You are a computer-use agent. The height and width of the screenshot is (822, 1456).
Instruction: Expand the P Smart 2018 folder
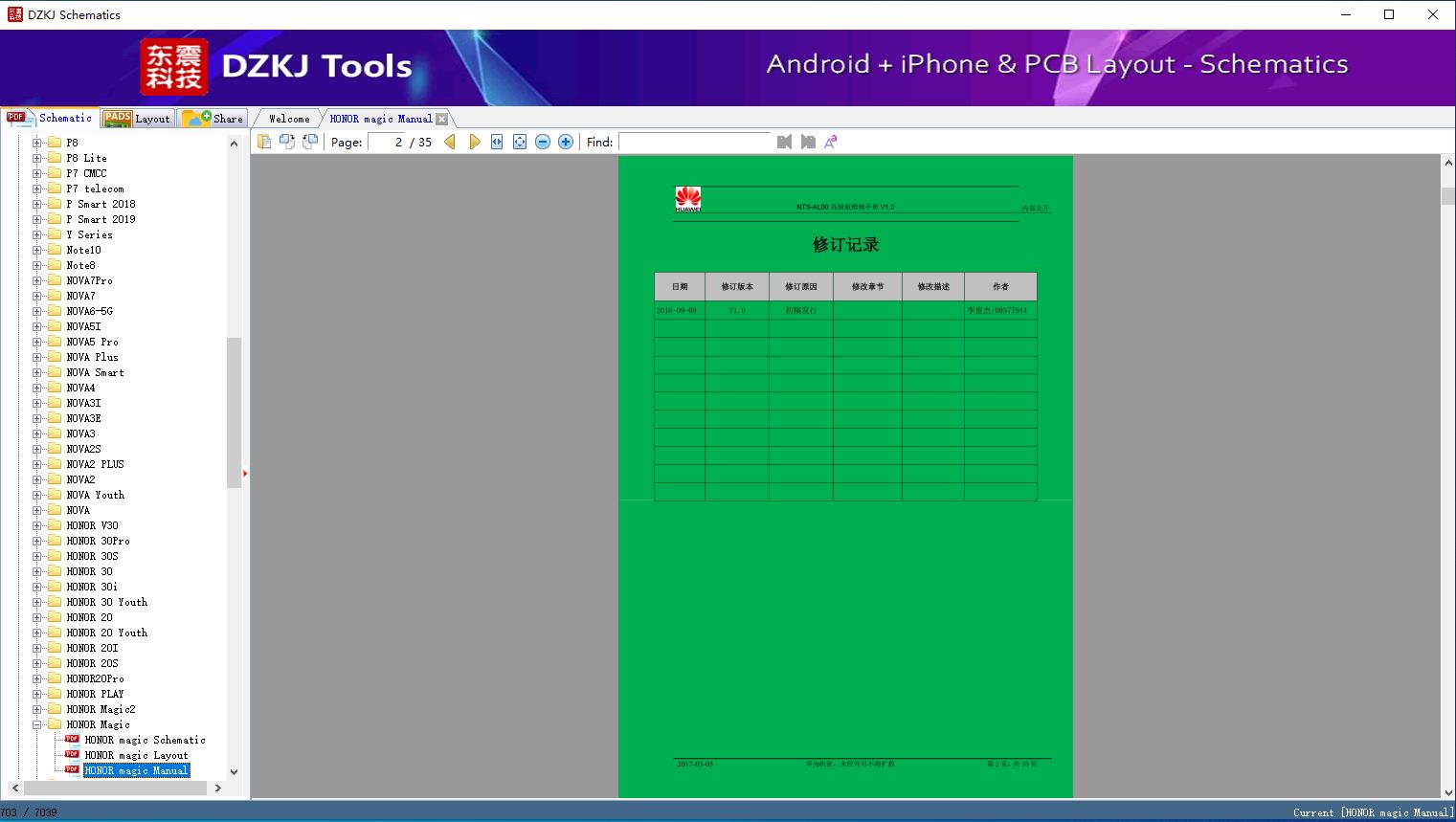(37, 204)
